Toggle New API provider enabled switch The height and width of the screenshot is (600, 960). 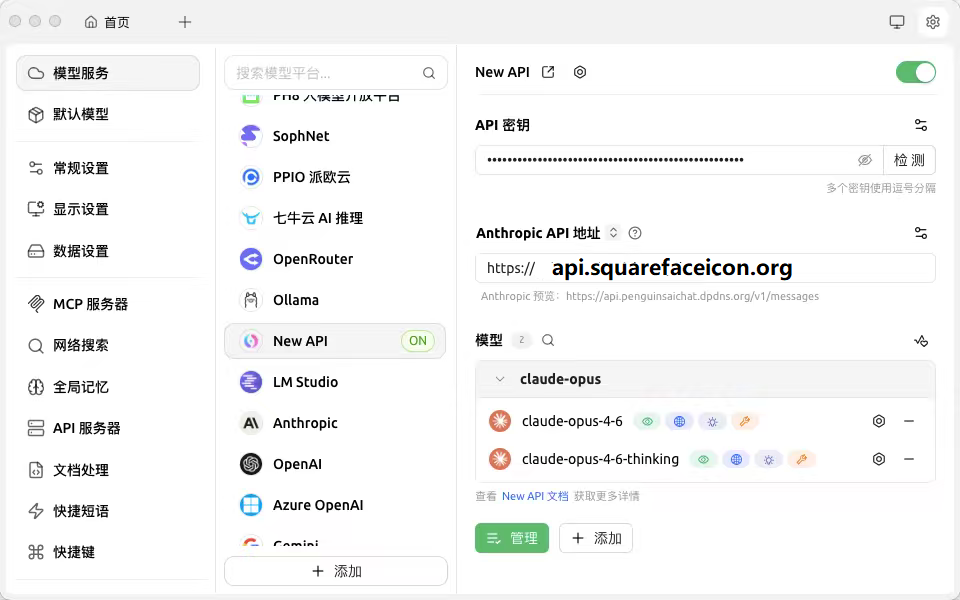click(x=915, y=72)
